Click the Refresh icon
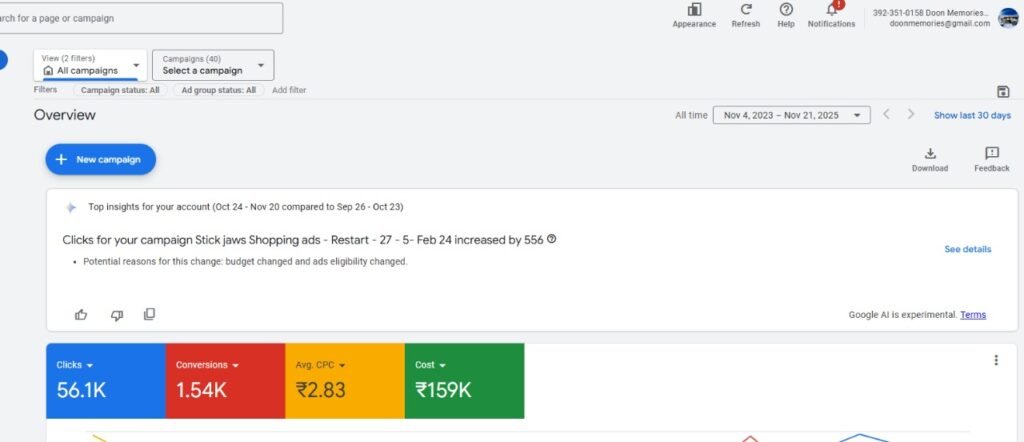 pos(745,10)
